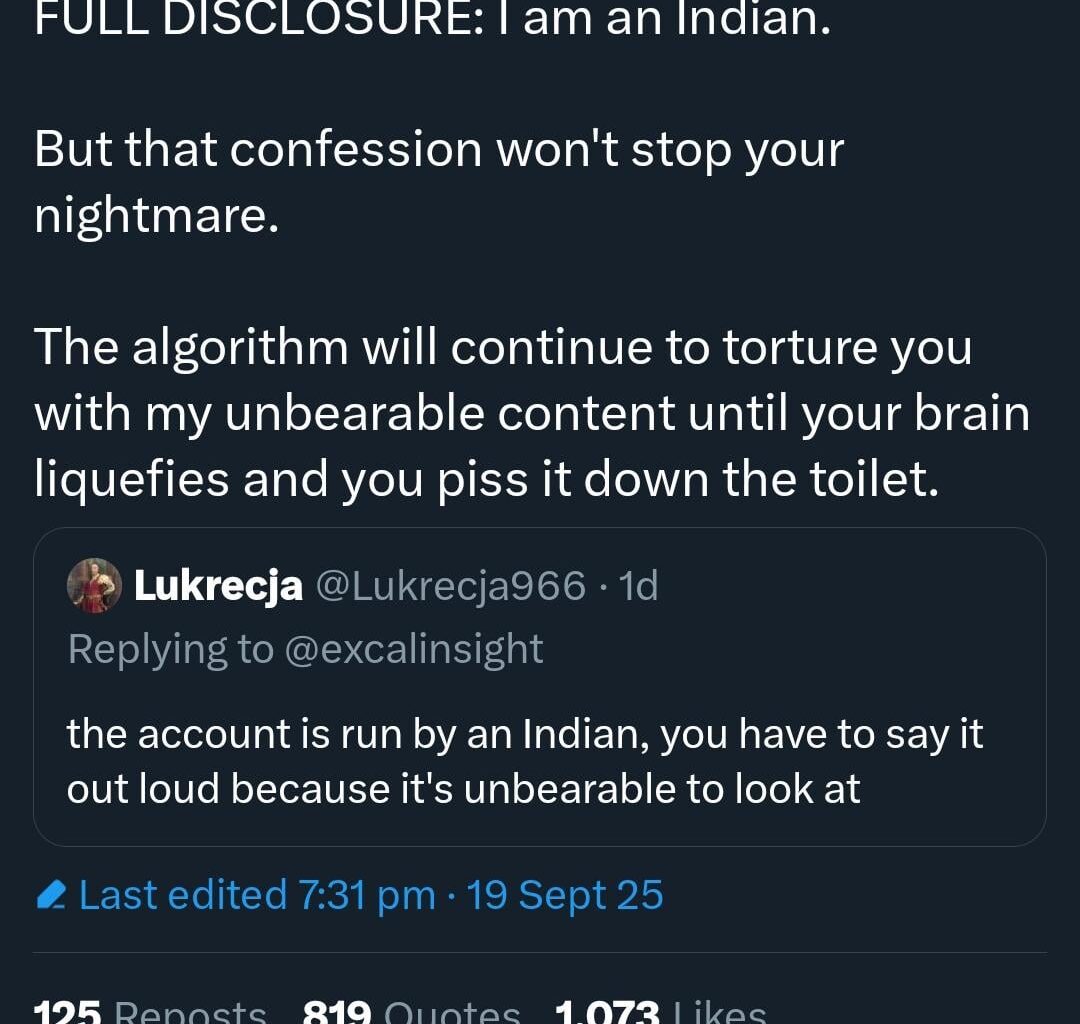The height and width of the screenshot is (1024, 1080).
Task: Open the @excalinsight mention
Action: (x=414, y=649)
